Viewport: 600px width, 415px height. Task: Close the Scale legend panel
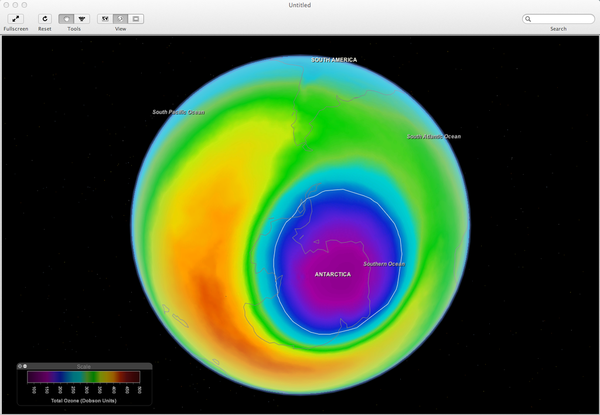(21, 366)
